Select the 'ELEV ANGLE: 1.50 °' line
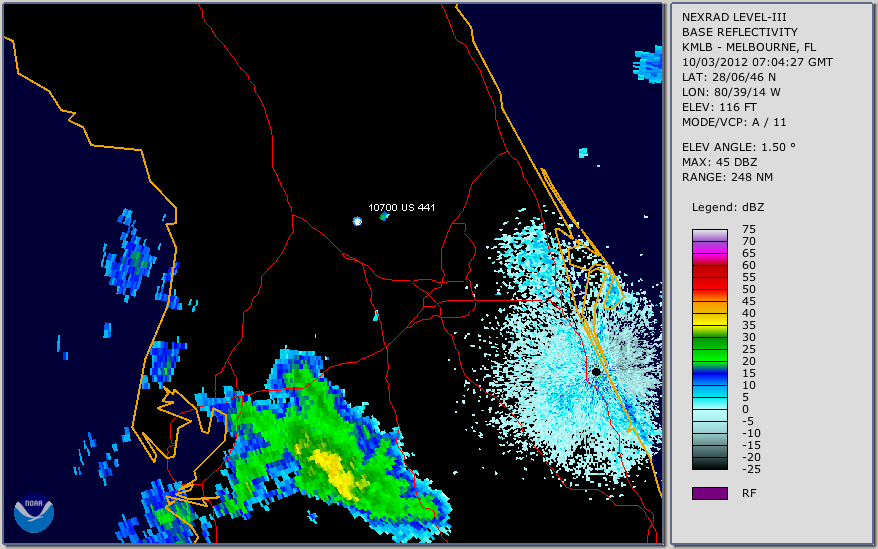 [738, 147]
